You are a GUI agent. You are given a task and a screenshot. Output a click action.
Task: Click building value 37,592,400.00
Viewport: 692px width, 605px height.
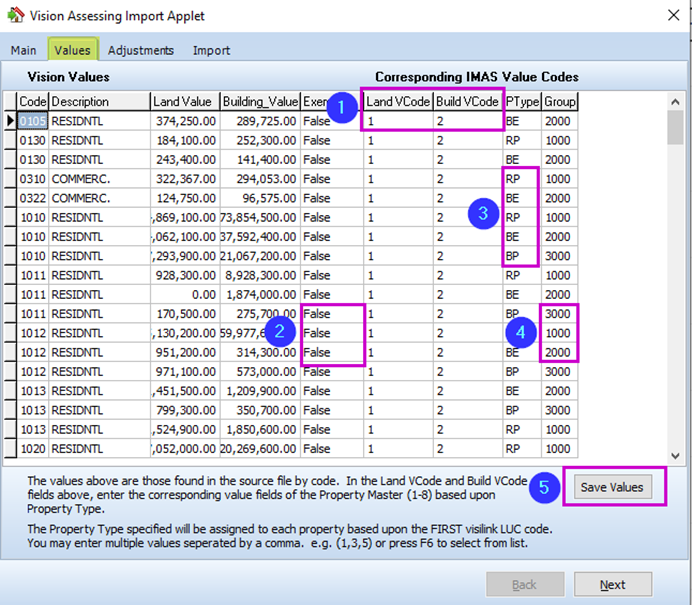260,237
